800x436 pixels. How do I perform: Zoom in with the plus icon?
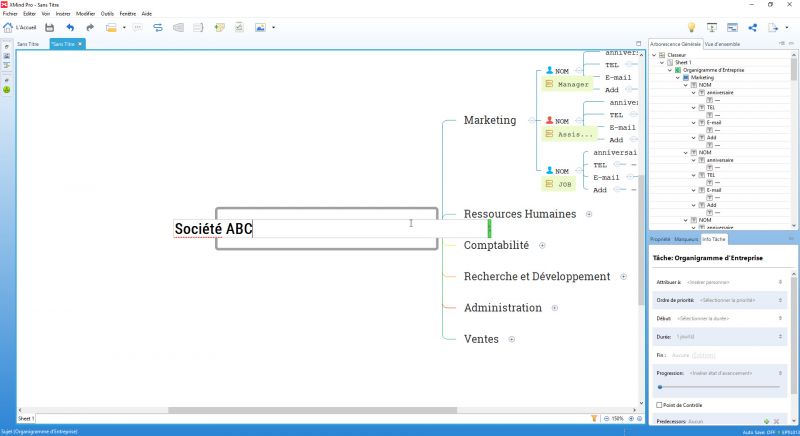631,418
